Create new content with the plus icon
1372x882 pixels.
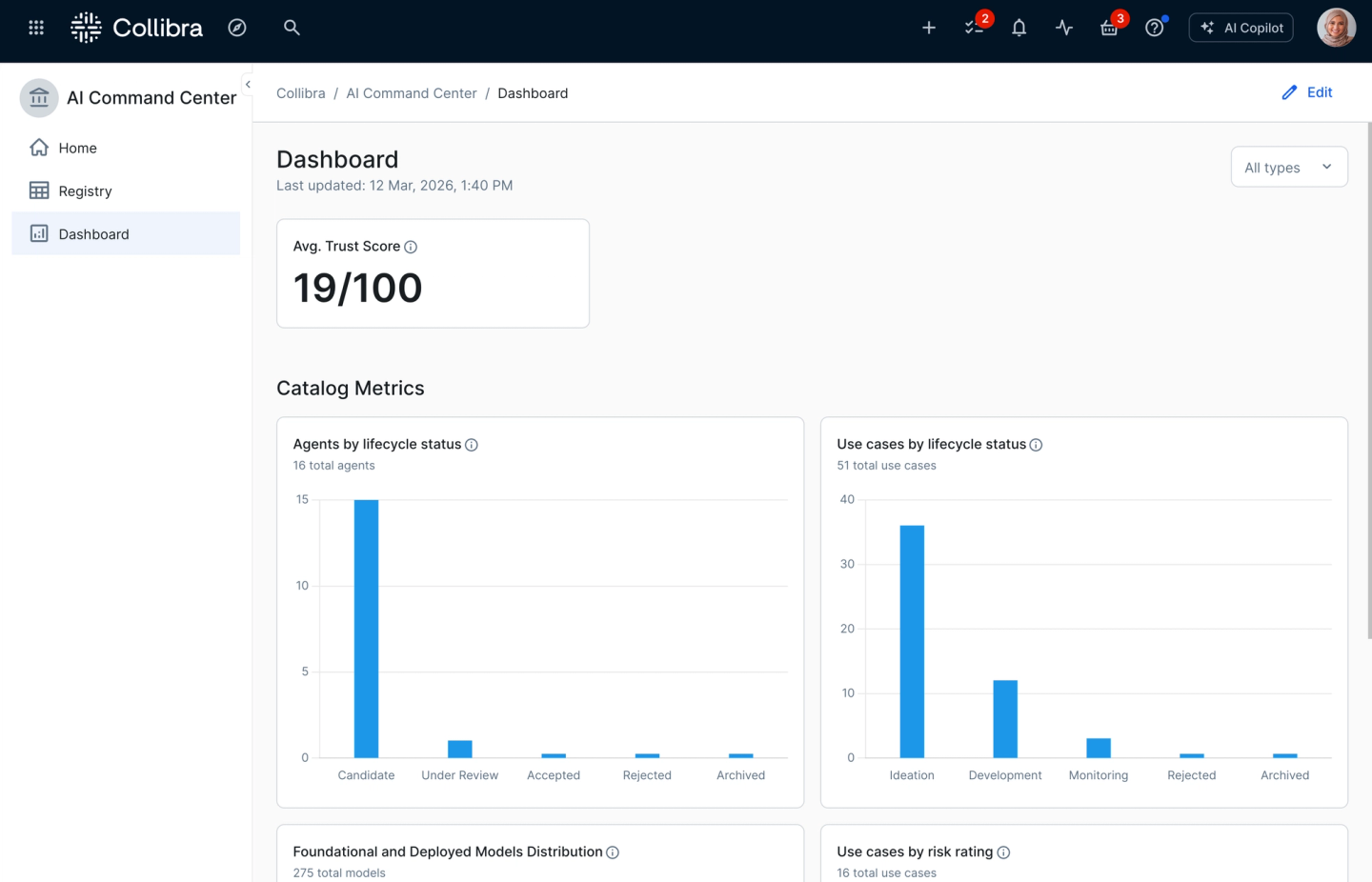pyautogui.click(x=928, y=28)
